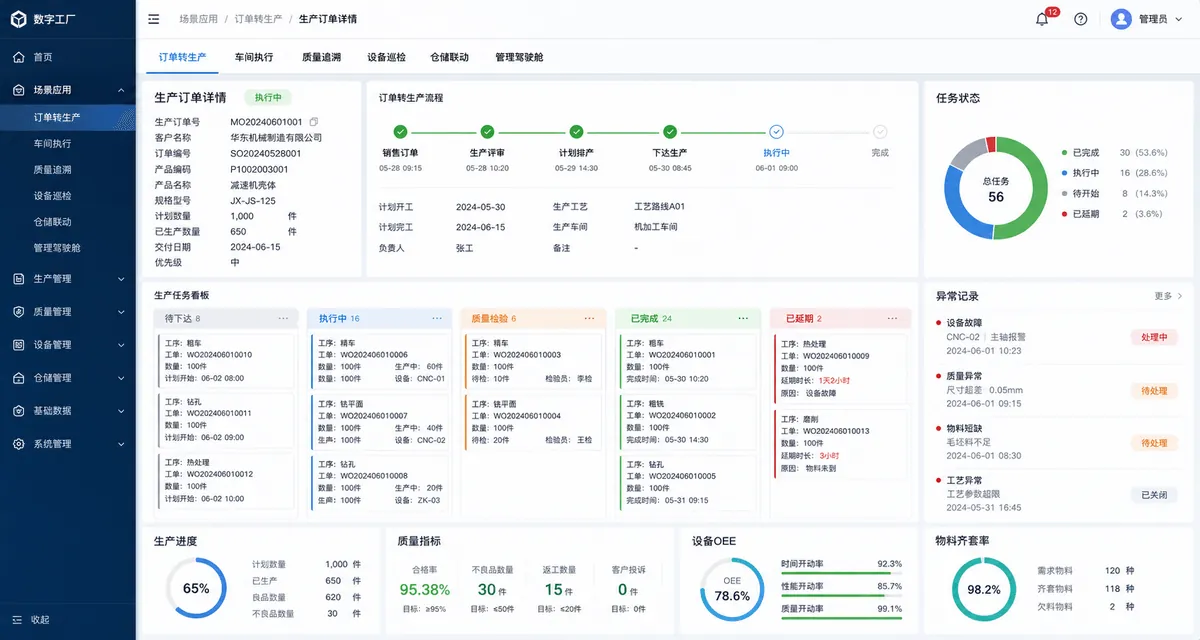Select the 订单转生产 top tab
The image size is (1200, 640).
click(x=182, y=57)
